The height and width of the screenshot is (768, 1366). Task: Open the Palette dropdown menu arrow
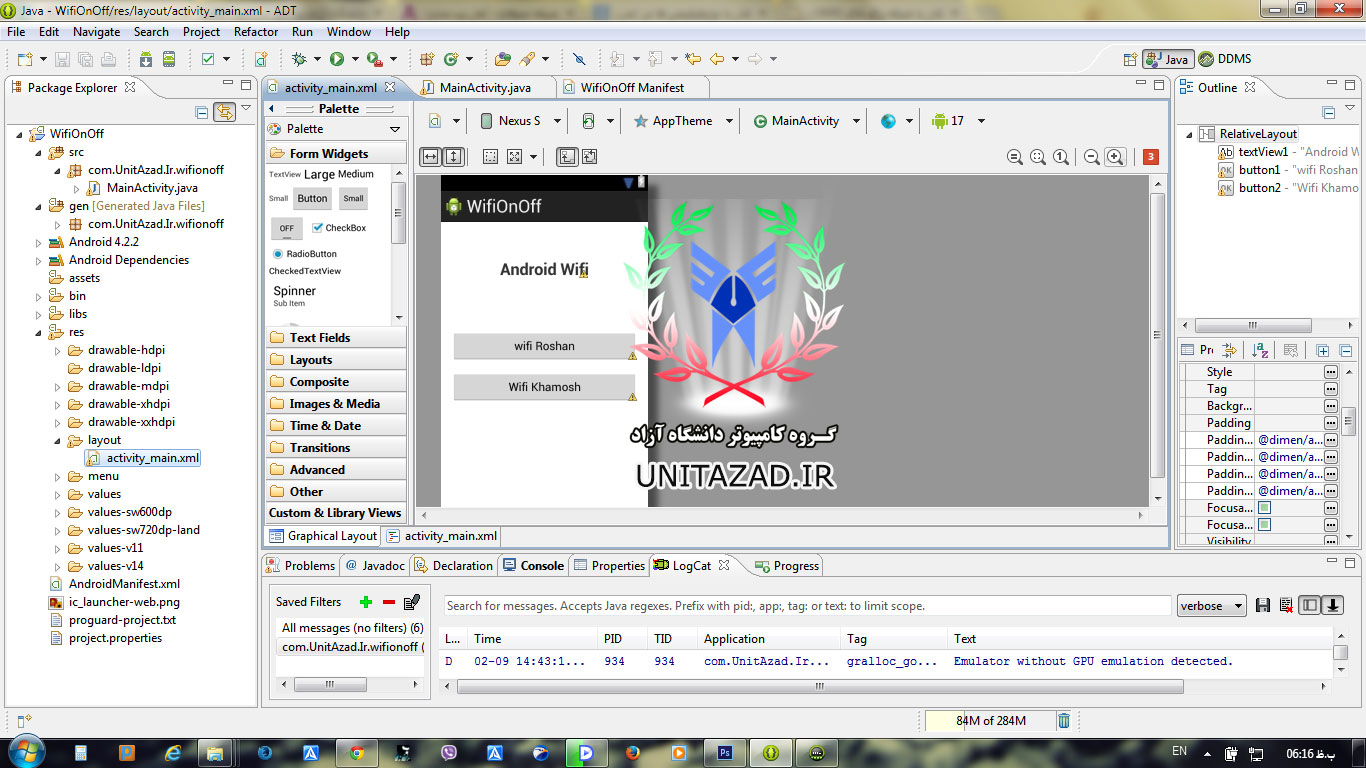[395, 129]
